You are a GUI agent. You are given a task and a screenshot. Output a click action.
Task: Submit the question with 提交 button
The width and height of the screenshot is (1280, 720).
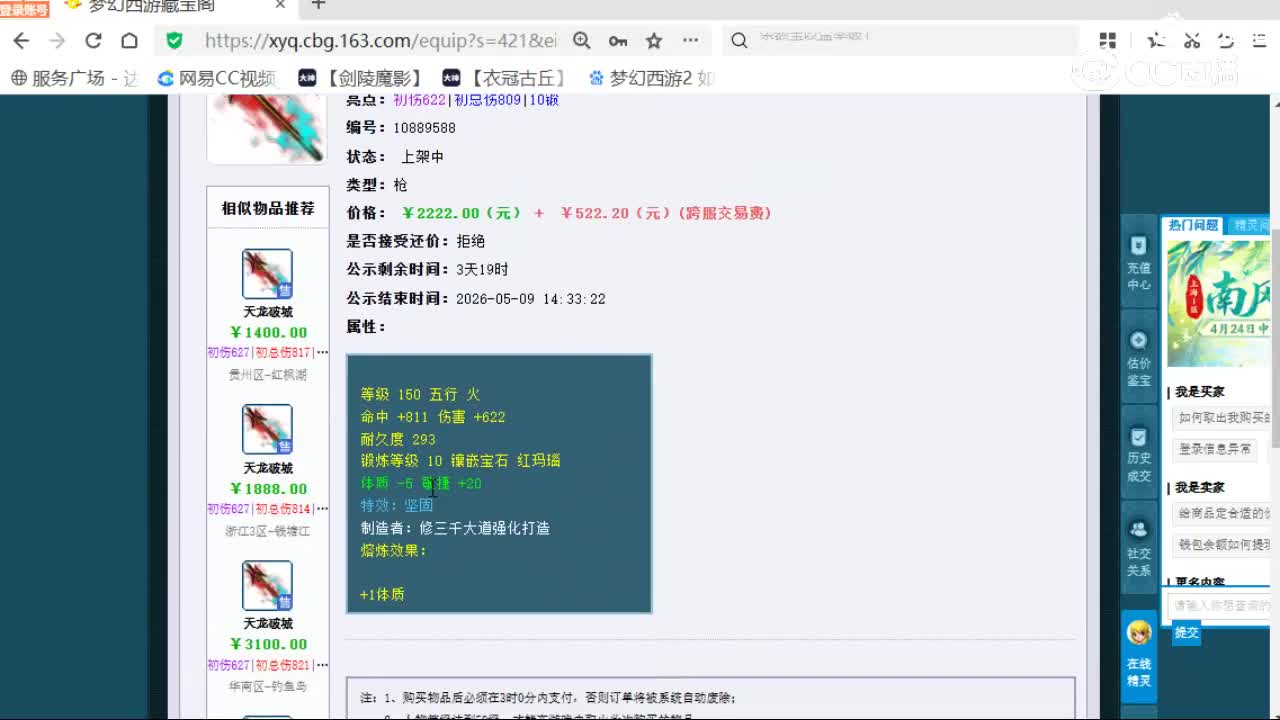1186,633
